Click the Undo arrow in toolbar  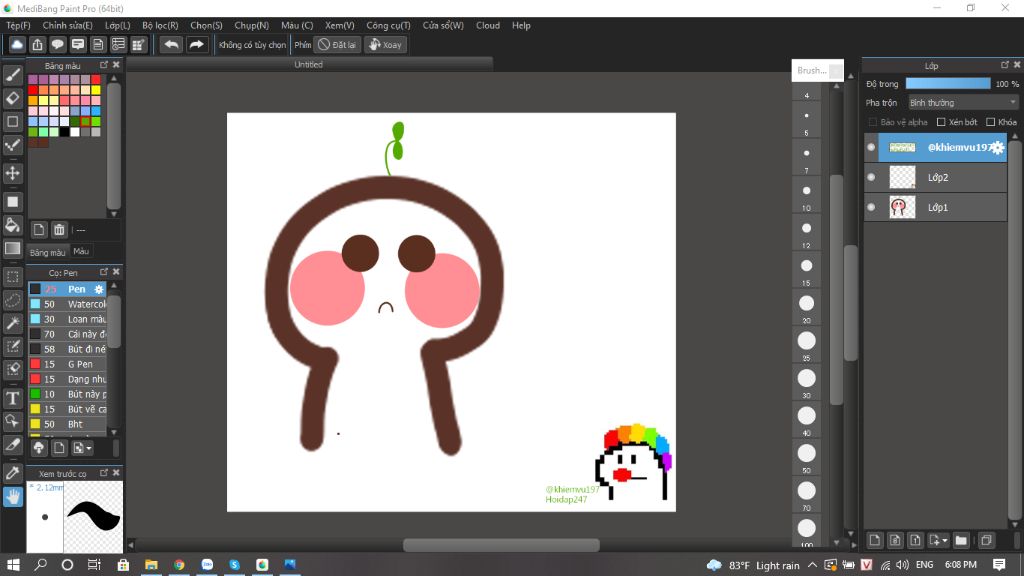[x=171, y=45]
